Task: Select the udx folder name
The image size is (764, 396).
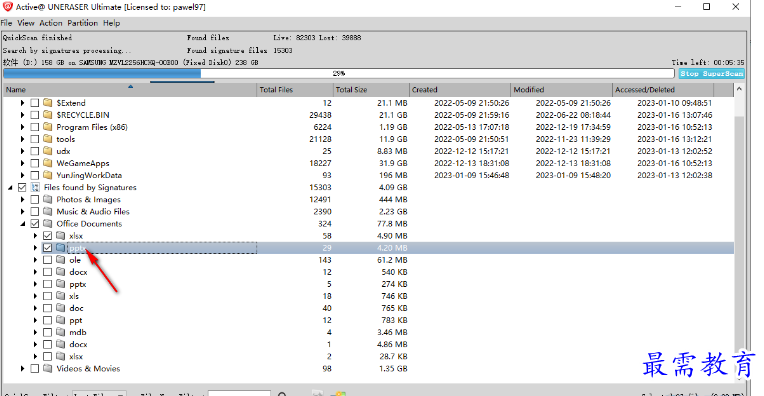Action: (63, 151)
